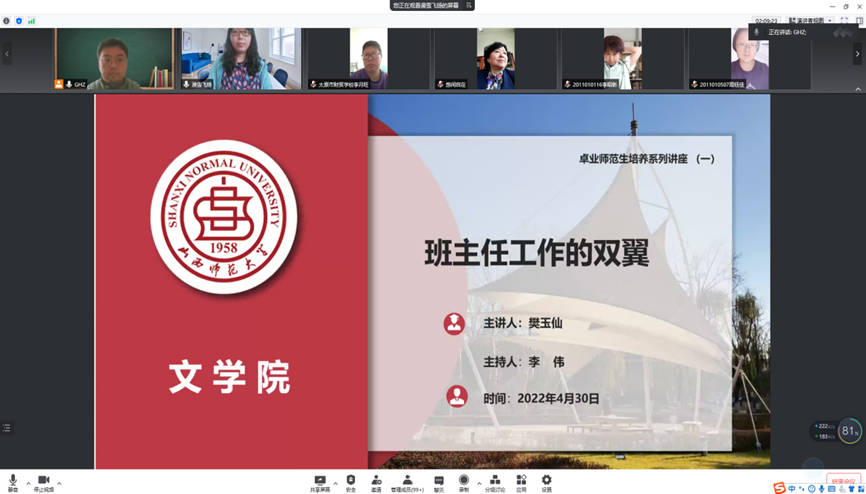
Task: Open the apps (应用) menu
Action: (x=521, y=481)
